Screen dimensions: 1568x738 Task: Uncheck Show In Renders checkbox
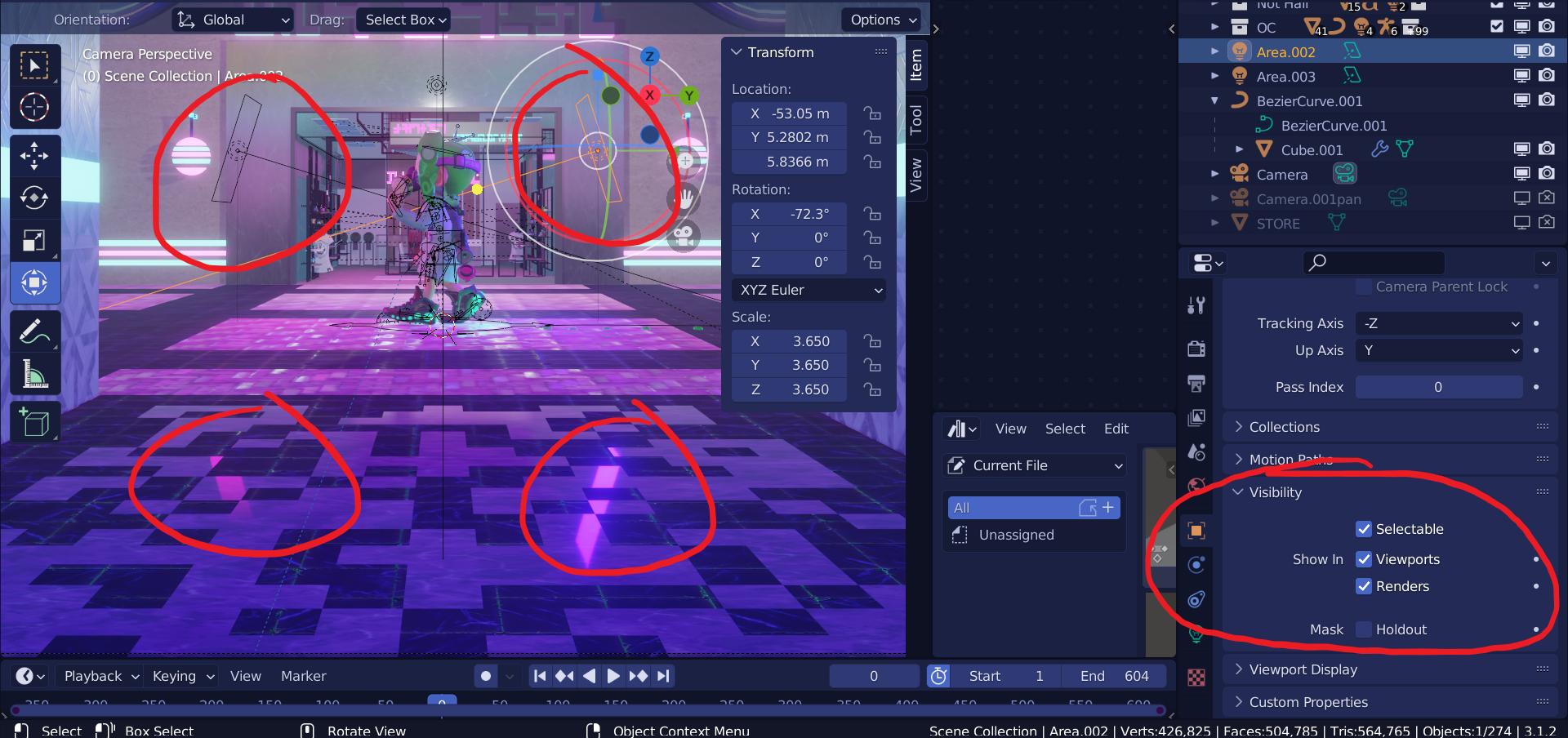(1364, 586)
